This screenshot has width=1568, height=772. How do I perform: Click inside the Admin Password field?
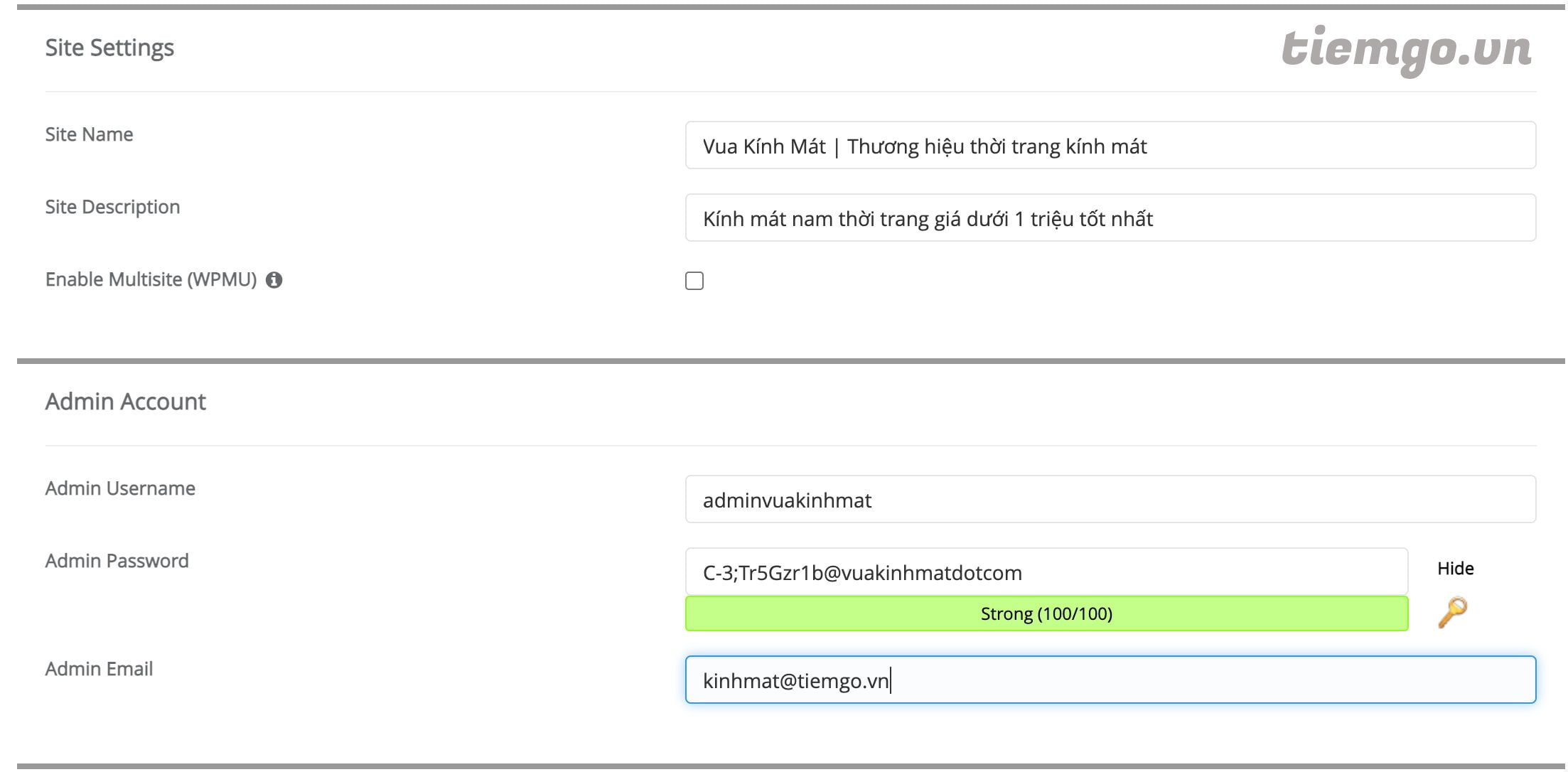pos(1046,572)
